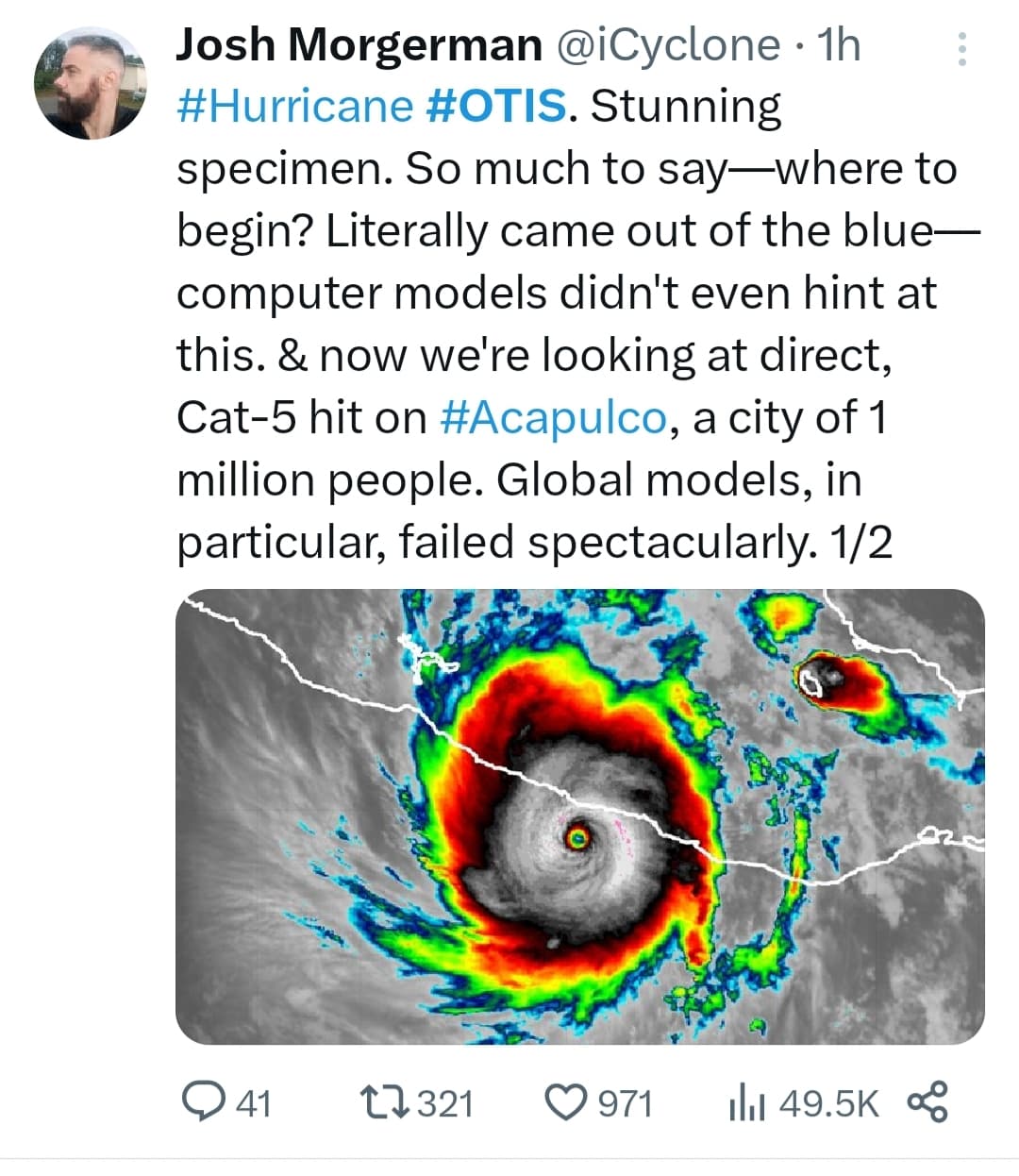Tap the retweet arrows icon

pos(384,1101)
